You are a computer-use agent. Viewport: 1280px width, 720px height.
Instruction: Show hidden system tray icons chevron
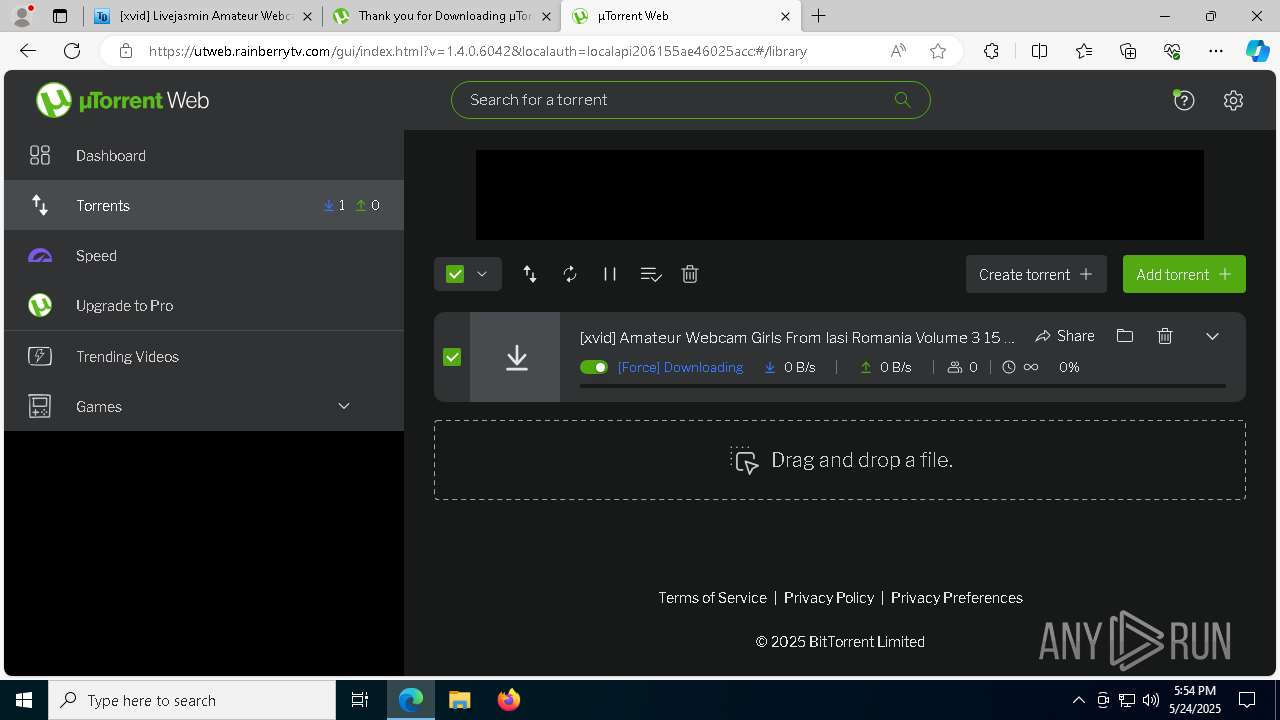[1078, 700]
